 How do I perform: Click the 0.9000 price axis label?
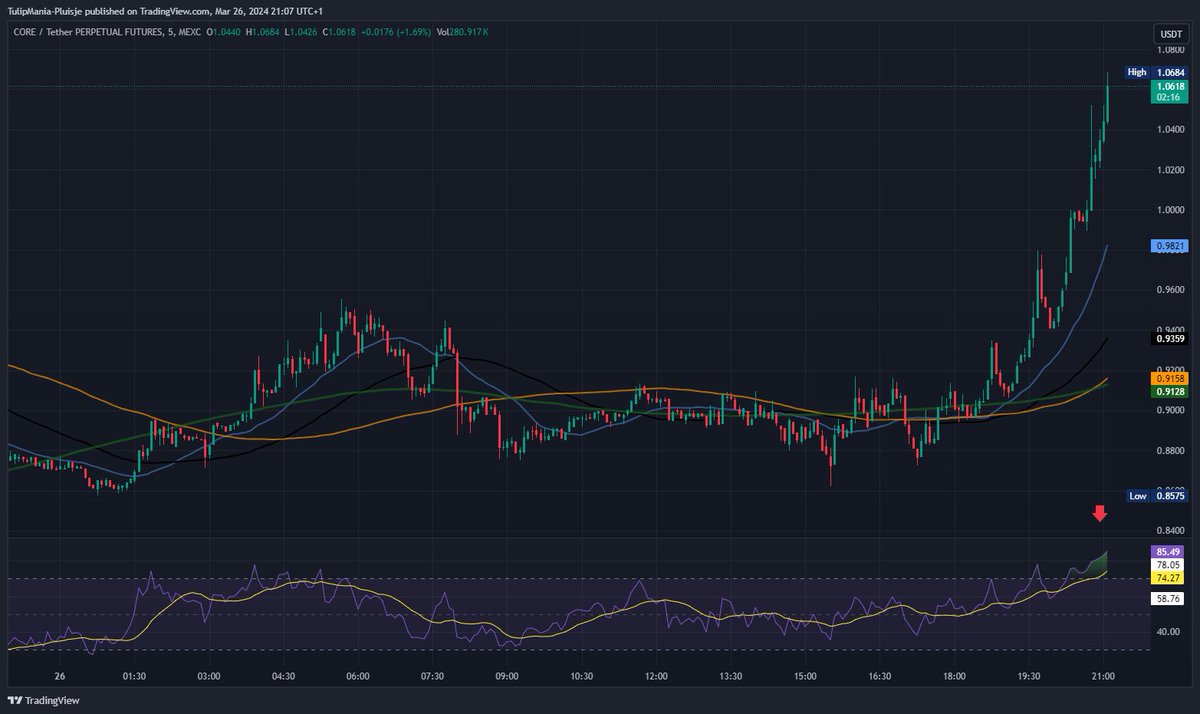1169,411
